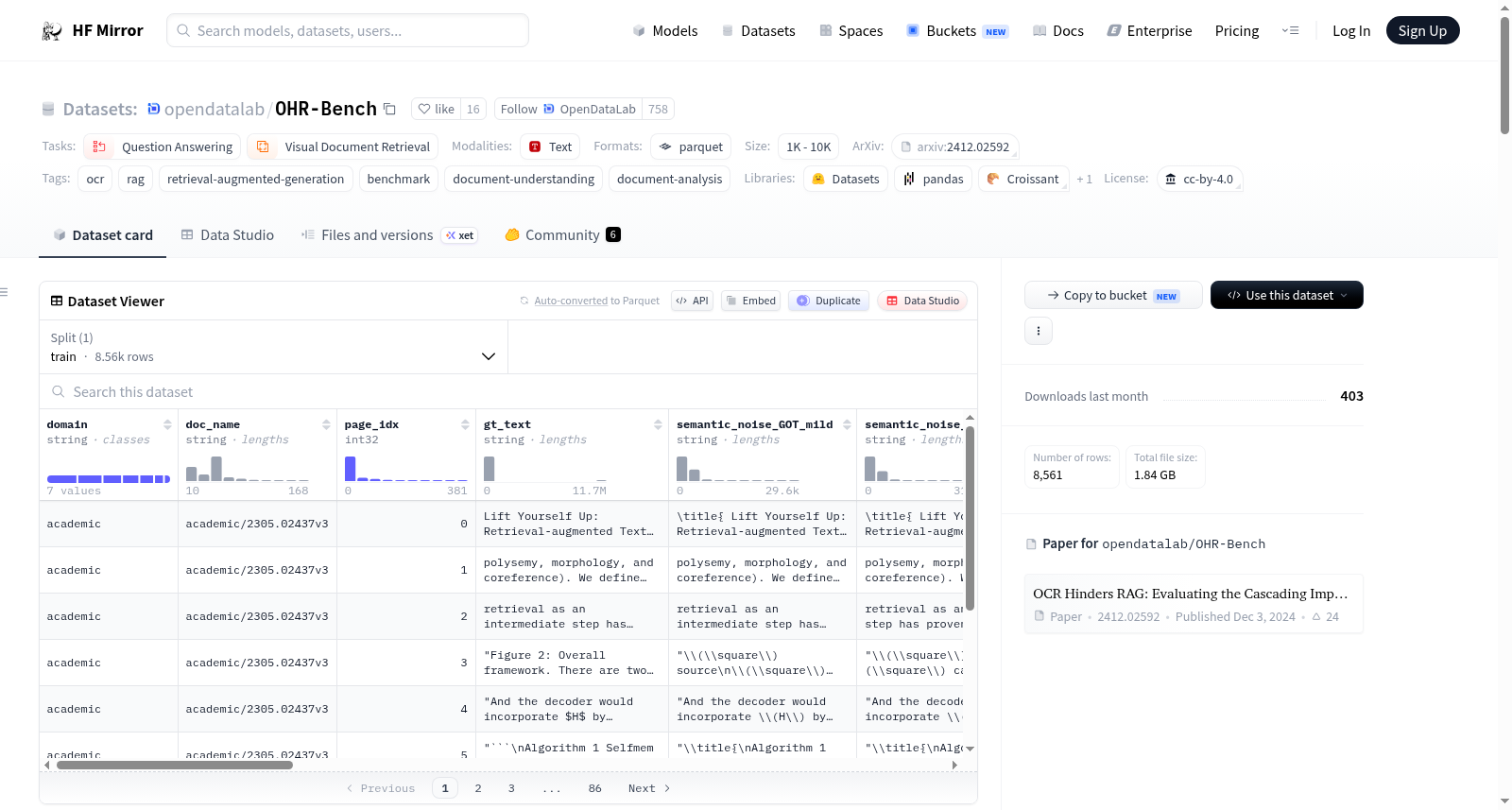
Task: Sort the domain column
Action: (167, 425)
